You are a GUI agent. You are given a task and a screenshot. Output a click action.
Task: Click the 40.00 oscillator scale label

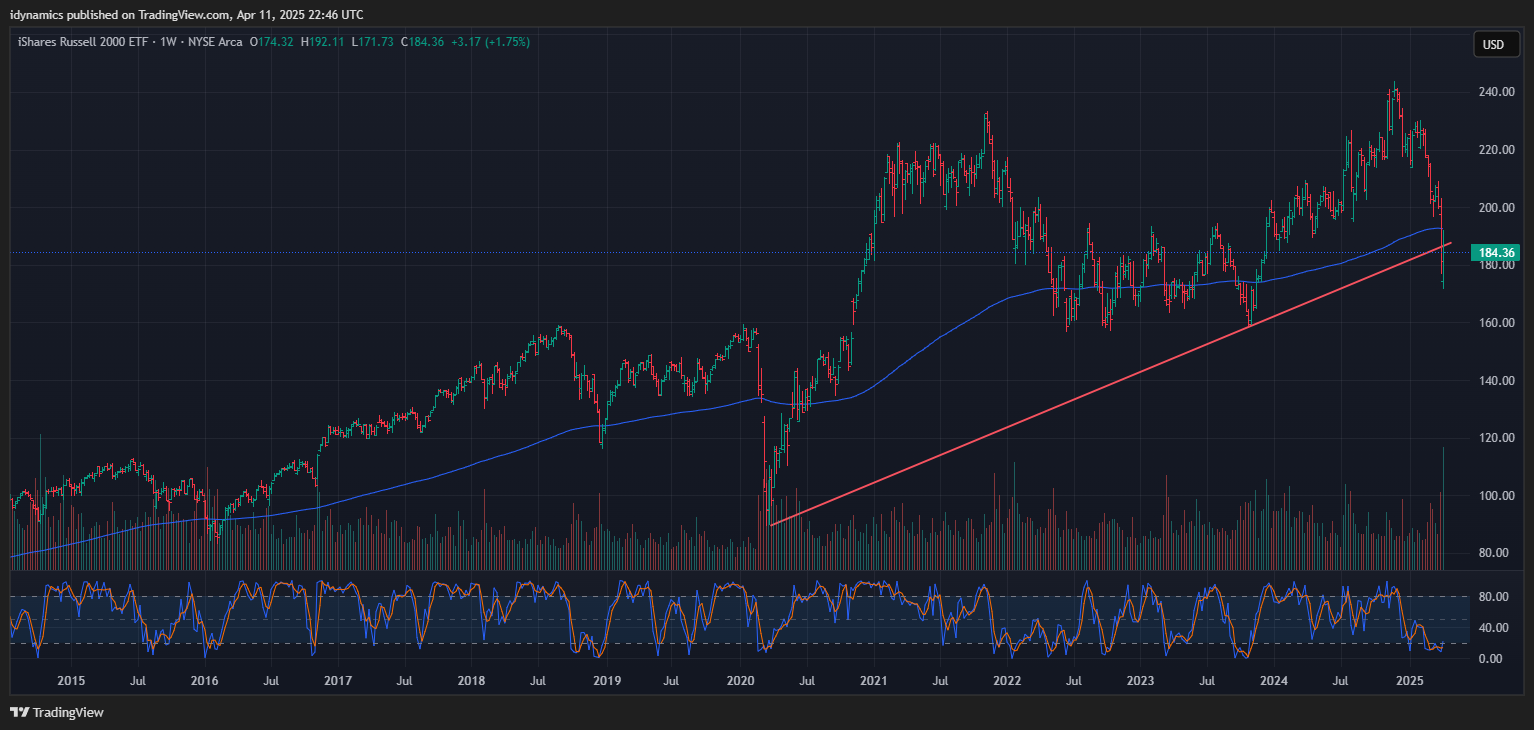click(x=1492, y=628)
